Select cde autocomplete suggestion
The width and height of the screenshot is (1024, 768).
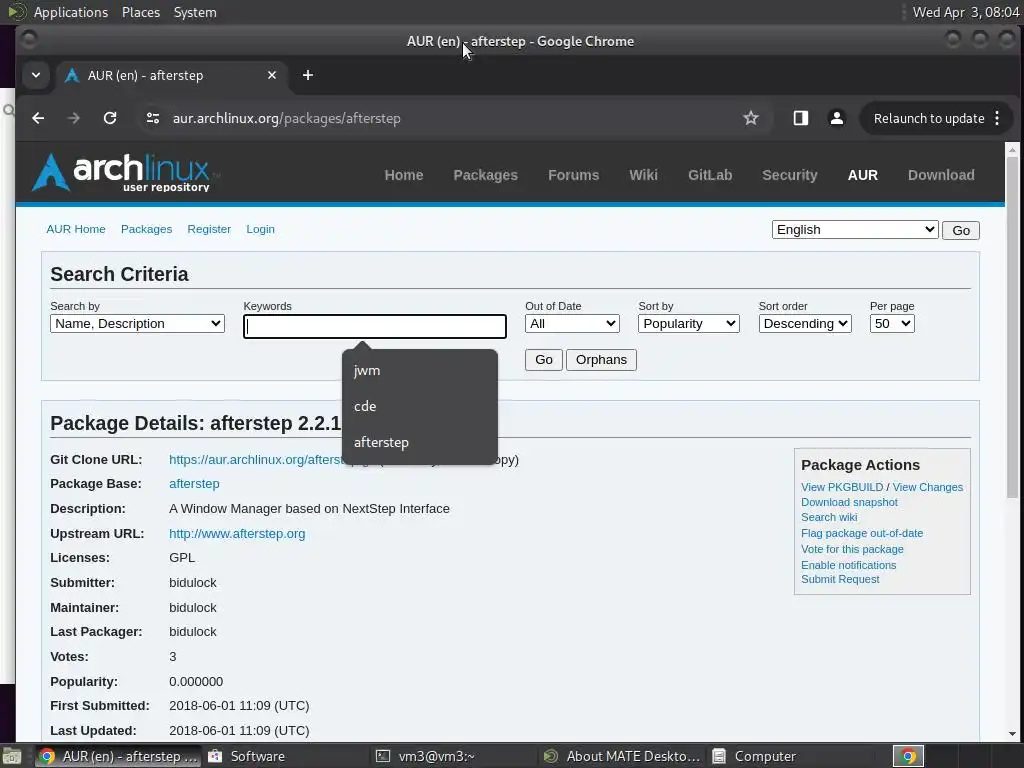click(x=419, y=406)
